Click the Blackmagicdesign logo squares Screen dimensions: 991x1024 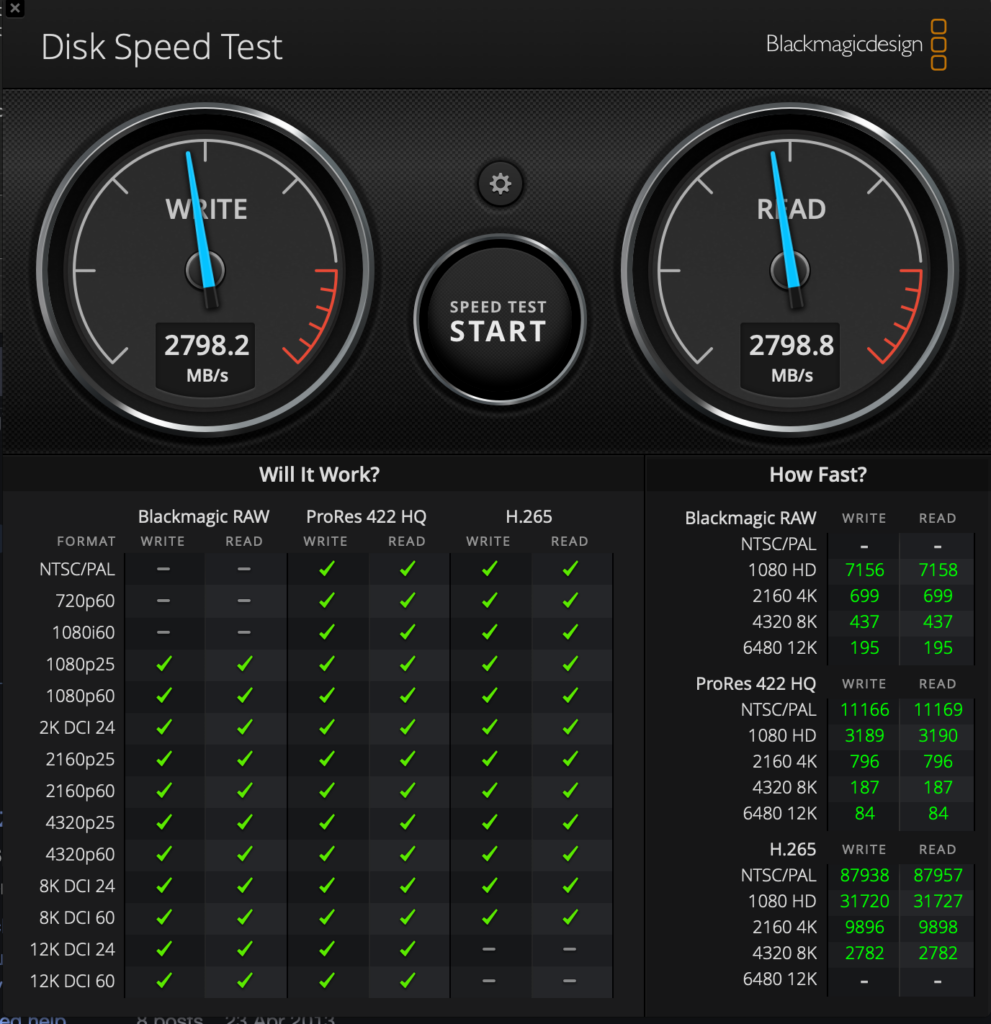(x=938, y=45)
